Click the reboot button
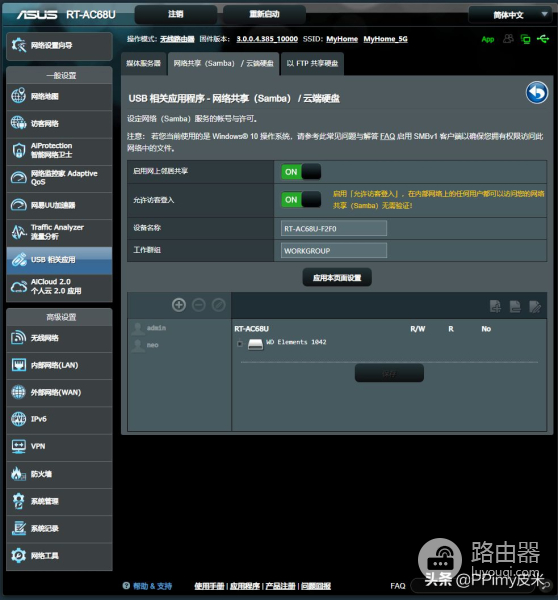 [x=264, y=15]
